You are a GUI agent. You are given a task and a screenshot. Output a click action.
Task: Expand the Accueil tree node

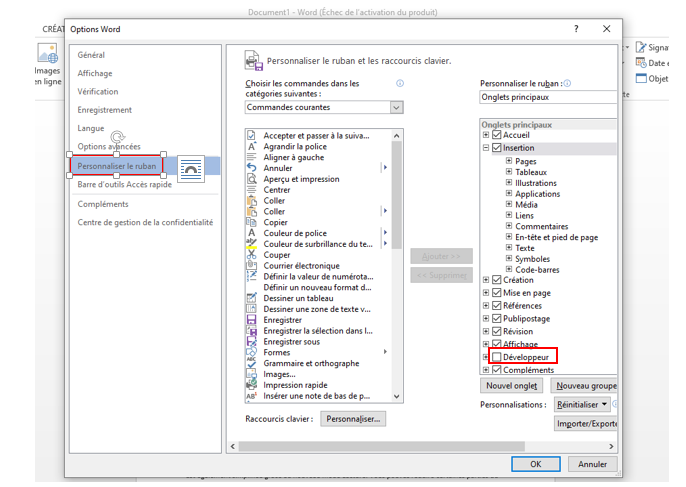(486, 135)
